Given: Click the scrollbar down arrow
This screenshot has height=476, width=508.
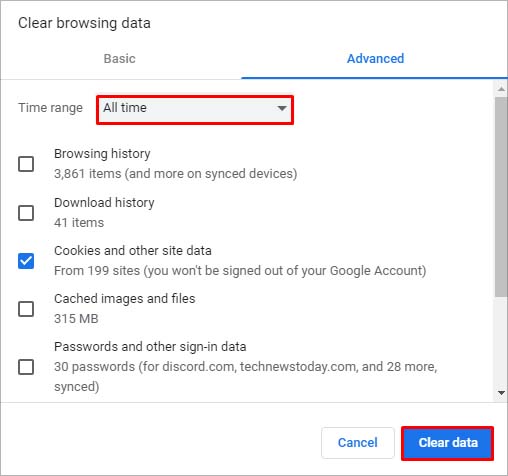Looking at the screenshot, I should pos(501,393).
